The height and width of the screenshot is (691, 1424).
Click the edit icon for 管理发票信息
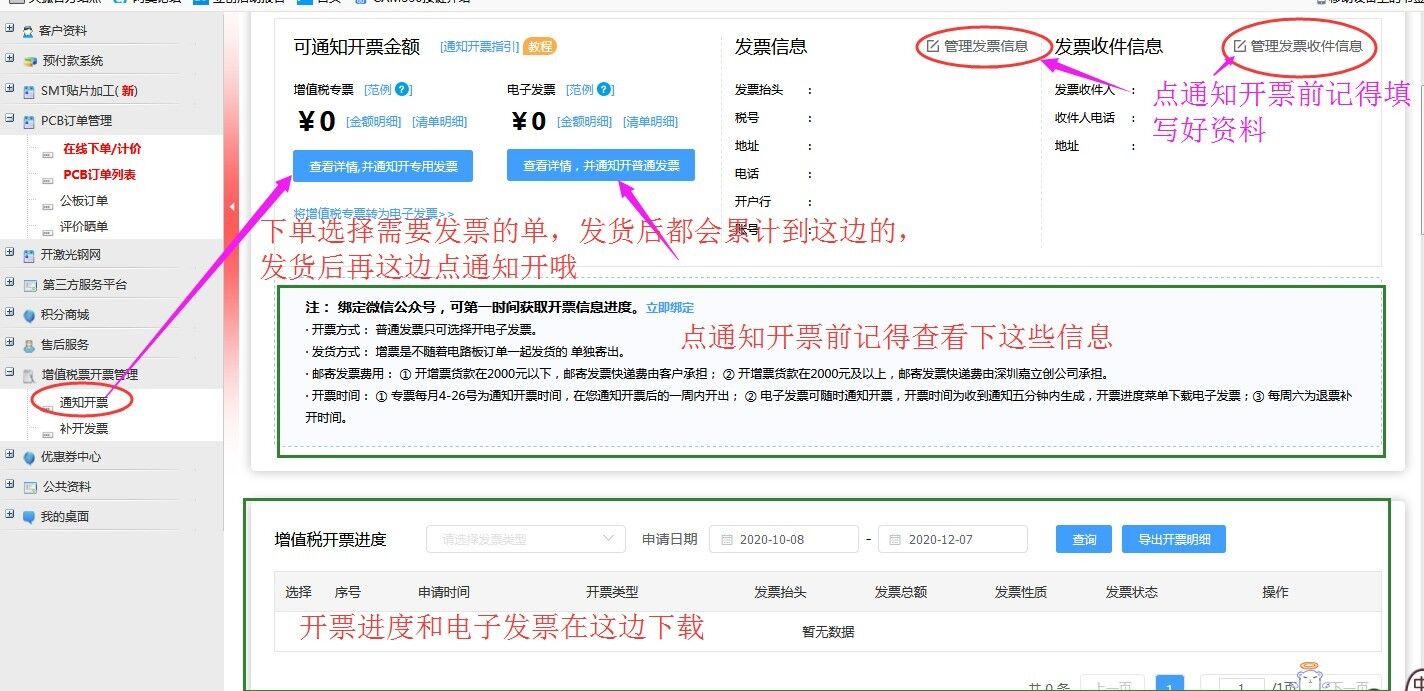933,46
